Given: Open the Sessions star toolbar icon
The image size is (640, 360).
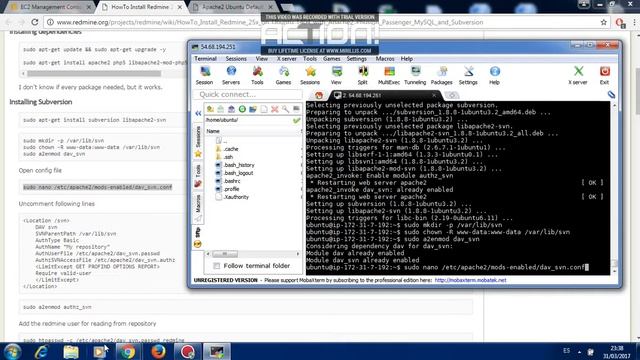Looking at the screenshot, I should tap(310, 76).
